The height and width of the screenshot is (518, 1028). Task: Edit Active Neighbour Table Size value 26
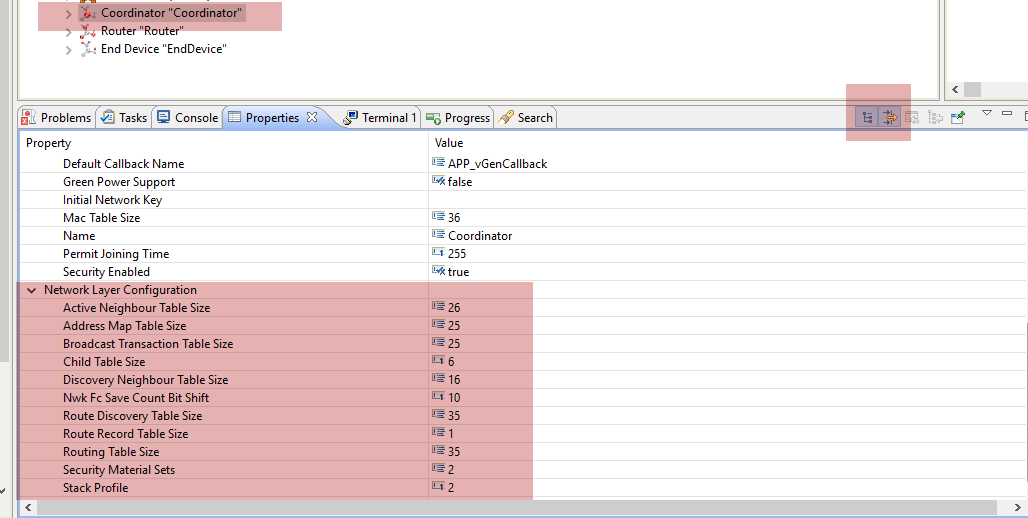454,308
